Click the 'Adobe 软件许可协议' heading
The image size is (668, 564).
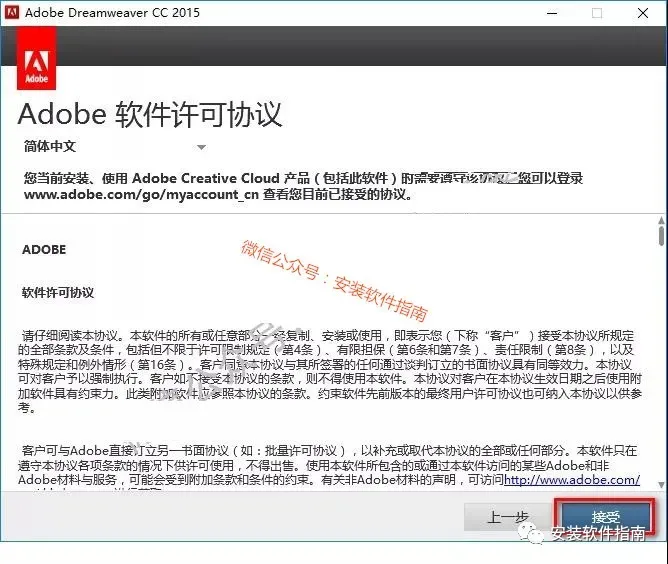click(150, 115)
